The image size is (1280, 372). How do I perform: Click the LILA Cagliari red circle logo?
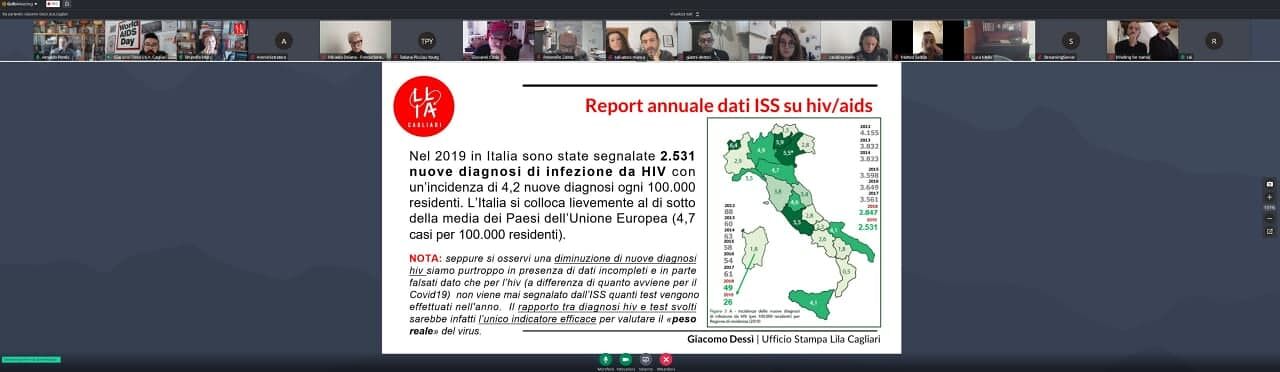click(424, 107)
